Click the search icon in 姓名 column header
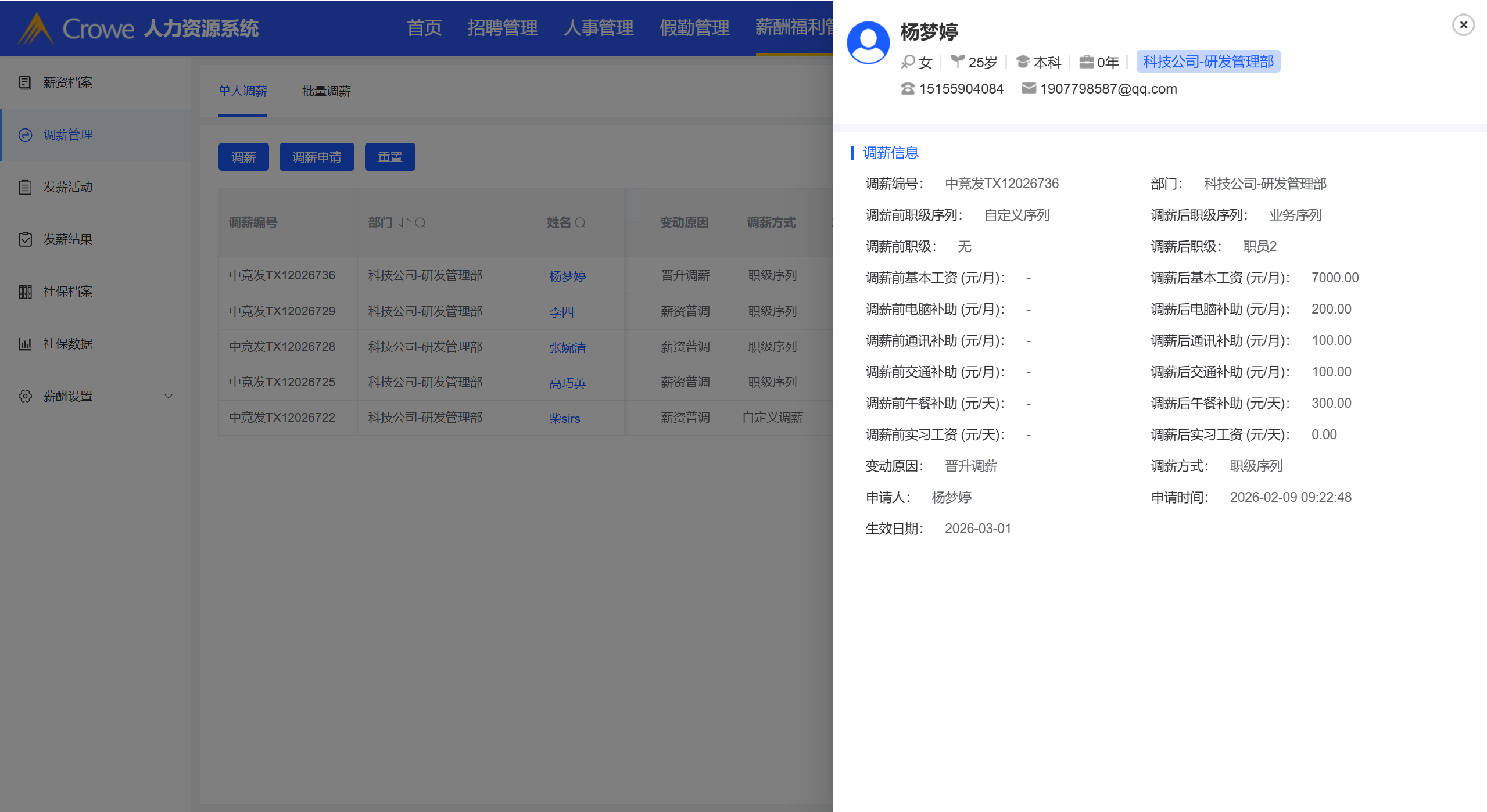The height and width of the screenshot is (812, 1487). (580, 223)
